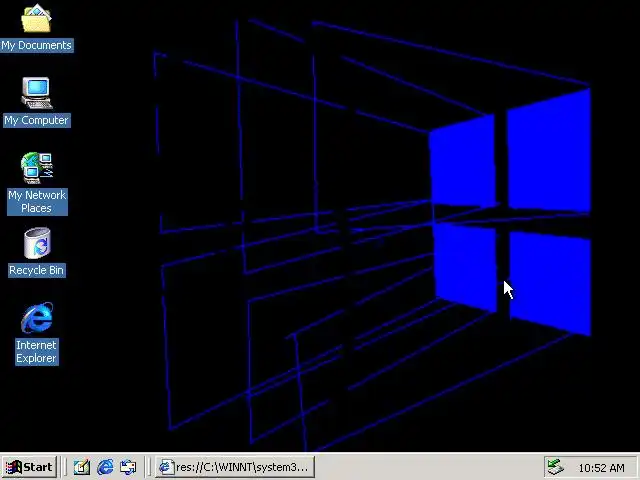
Task: Click the Recycle Bin label text
Action: [x=37, y=270]
